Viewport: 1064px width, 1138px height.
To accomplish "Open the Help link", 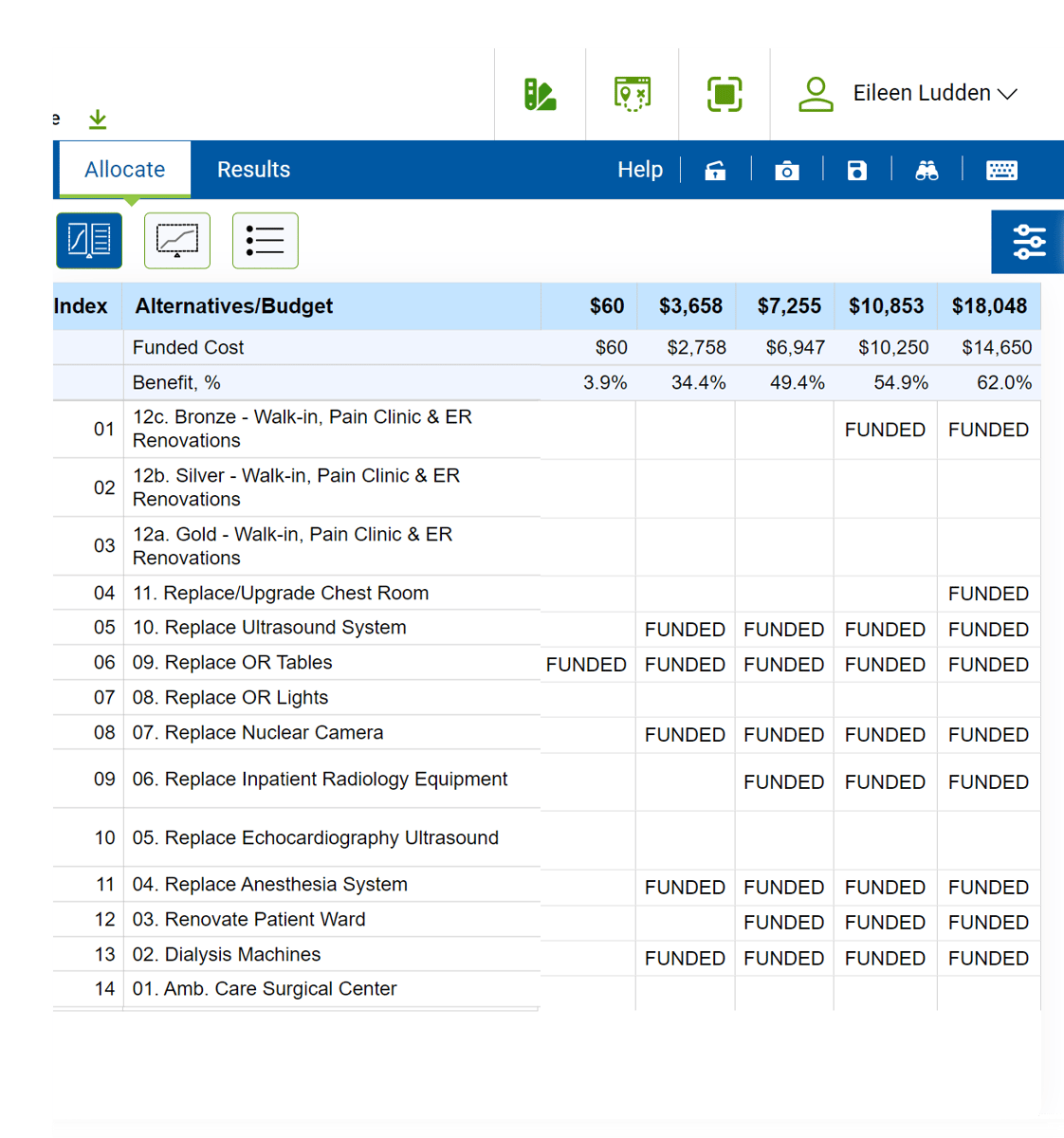I will pos(640,170).
